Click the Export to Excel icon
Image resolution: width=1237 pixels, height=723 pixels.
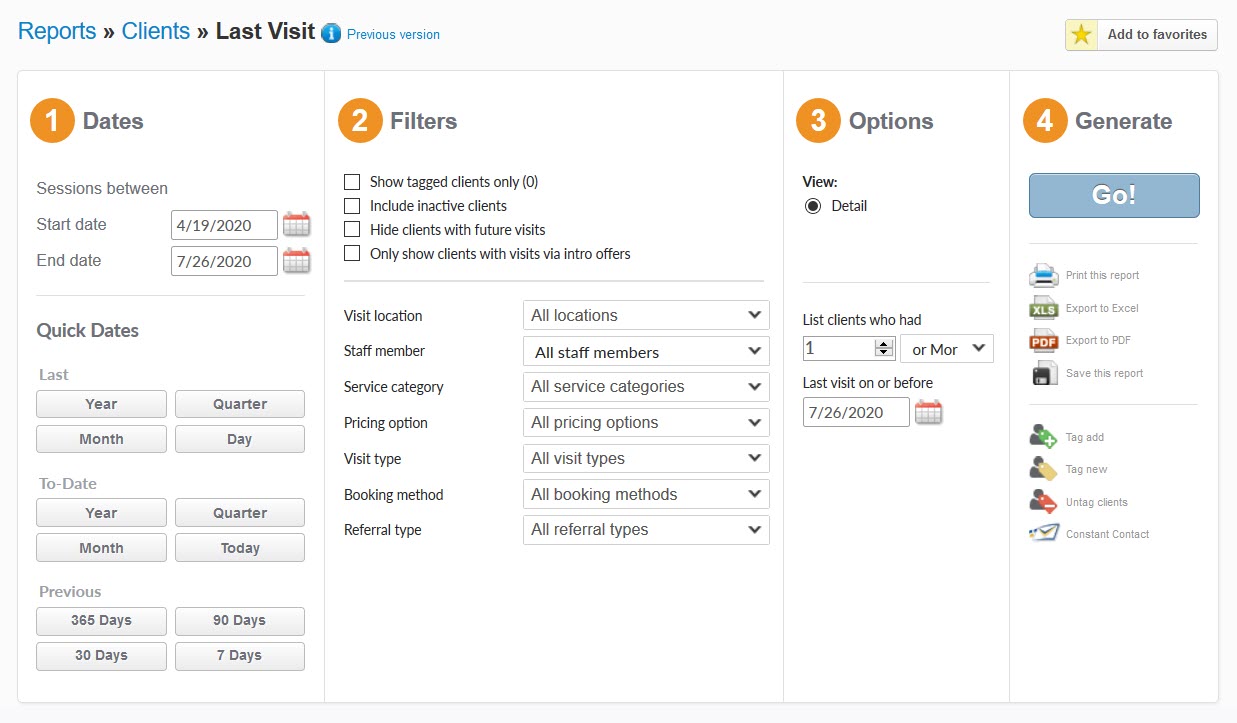click(x=1044, y=308)
